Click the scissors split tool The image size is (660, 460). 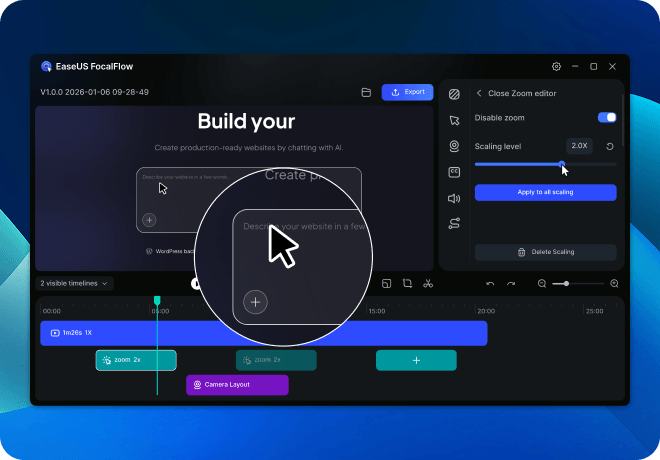tap(428, 283)
